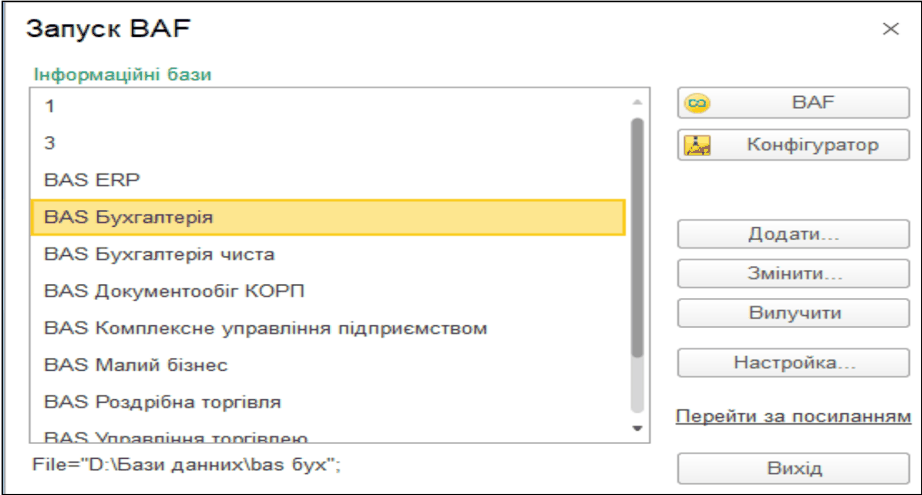Screen dimensions: 922x495
Task: Follow the Перейти за посиланням link
Action: [x=793, y=416]
